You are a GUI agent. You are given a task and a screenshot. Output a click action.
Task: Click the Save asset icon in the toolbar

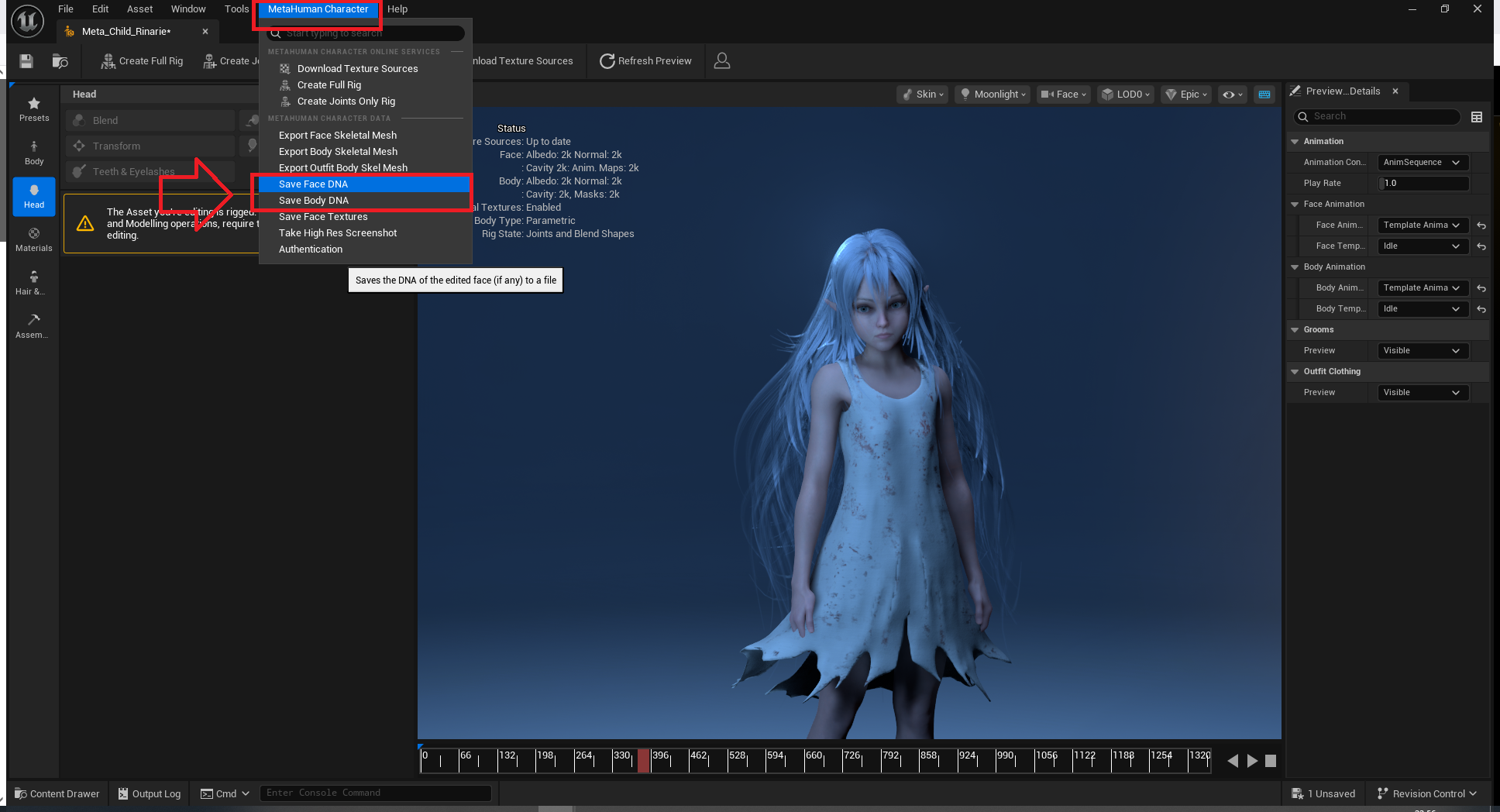26,60
